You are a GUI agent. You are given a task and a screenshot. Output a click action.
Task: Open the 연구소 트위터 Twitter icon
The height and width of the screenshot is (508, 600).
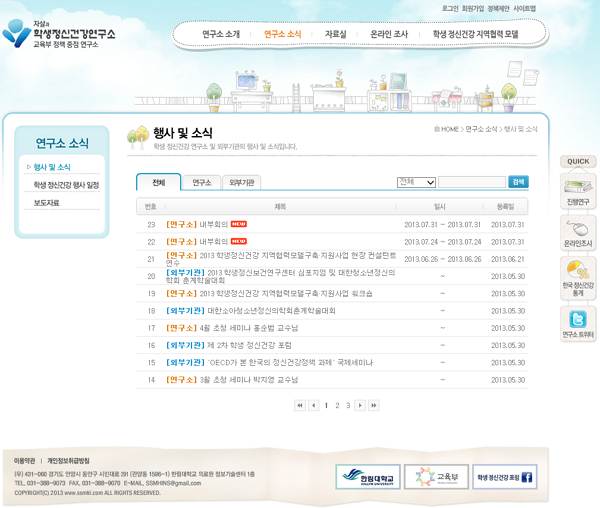point(577,322)
